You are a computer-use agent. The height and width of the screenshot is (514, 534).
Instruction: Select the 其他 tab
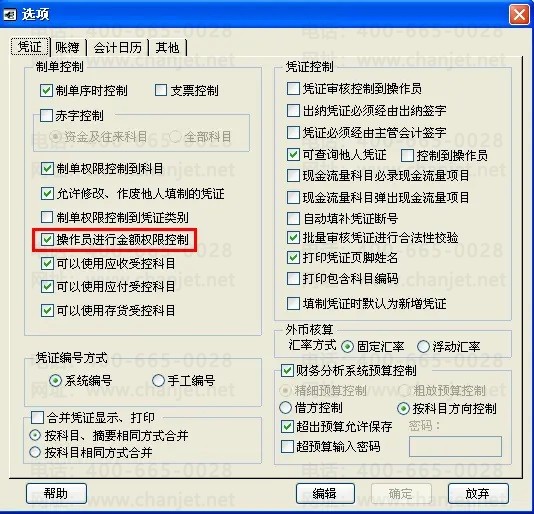pyautogui.click(x=167, y=47)
